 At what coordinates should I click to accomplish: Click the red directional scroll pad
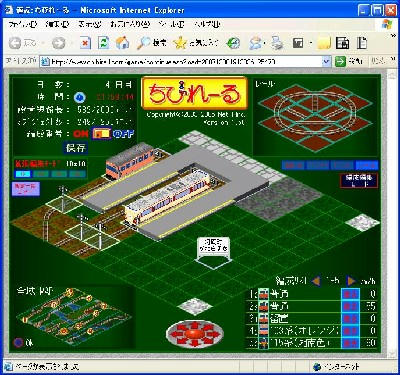(x=195, y=333)
